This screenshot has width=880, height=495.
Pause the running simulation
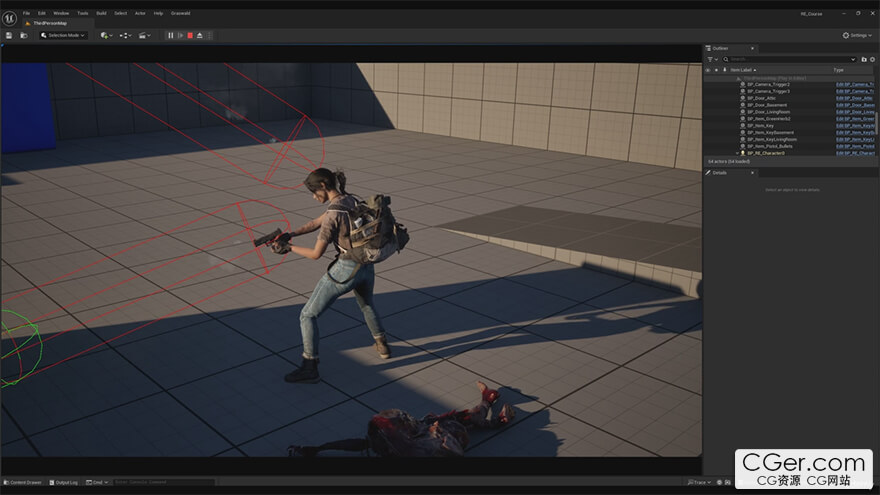pos(170,35)
